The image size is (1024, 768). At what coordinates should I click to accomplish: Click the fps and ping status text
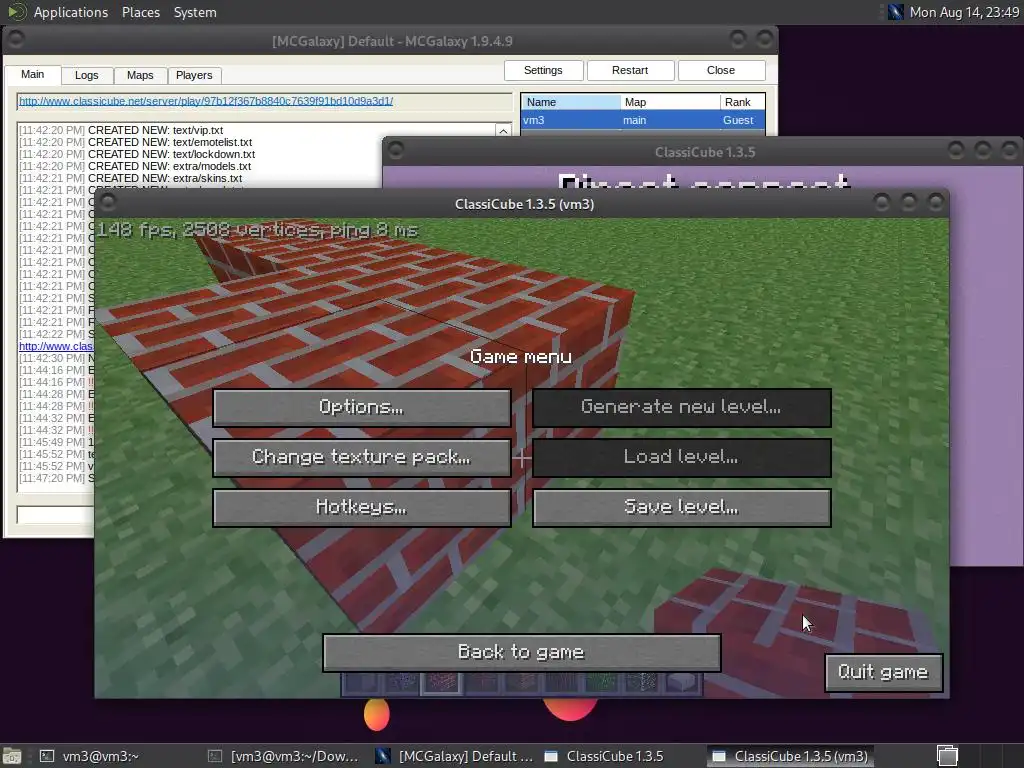[257, 230]
